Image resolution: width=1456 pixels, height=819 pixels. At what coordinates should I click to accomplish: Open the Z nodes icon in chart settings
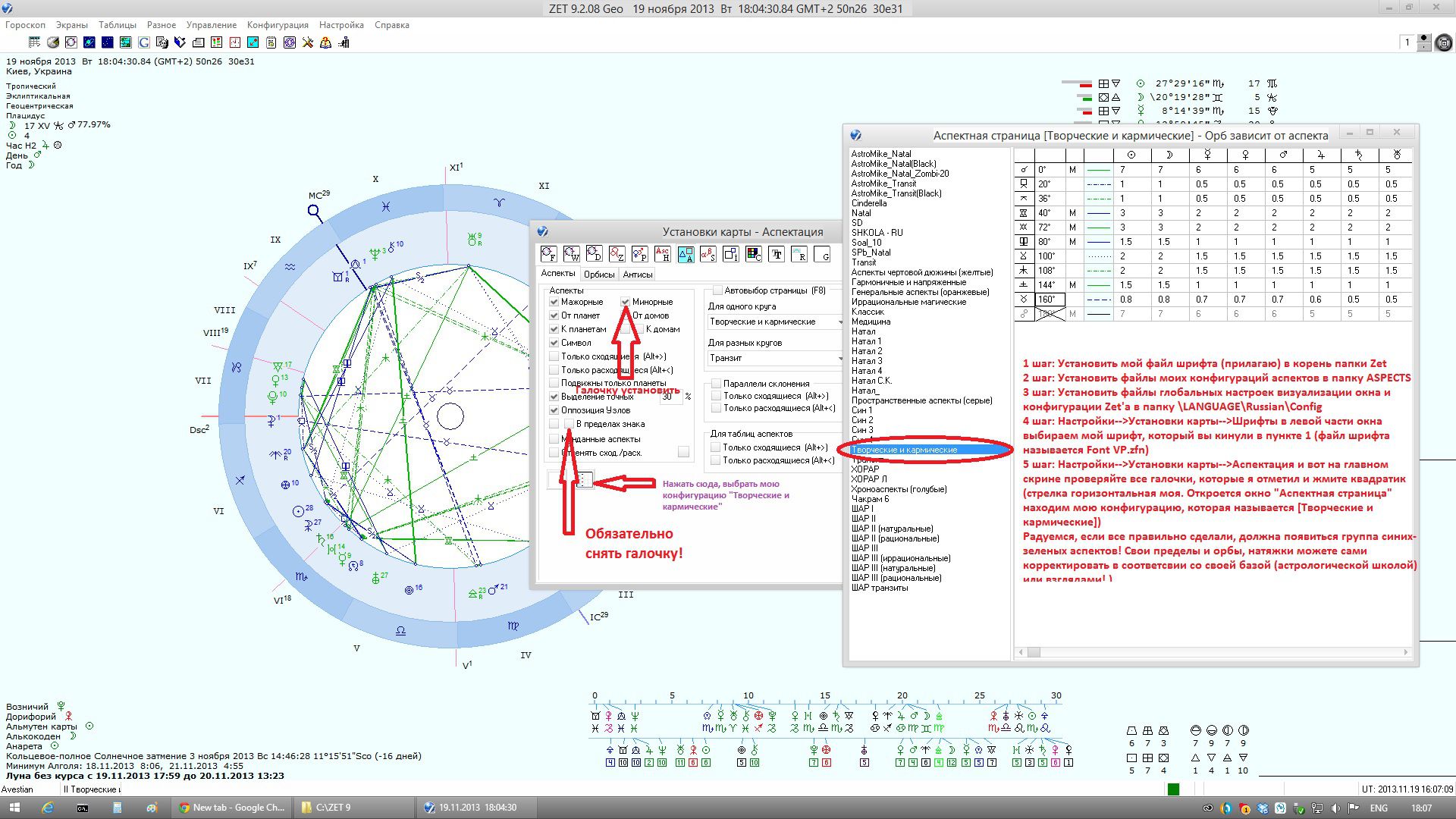[617, 254]
